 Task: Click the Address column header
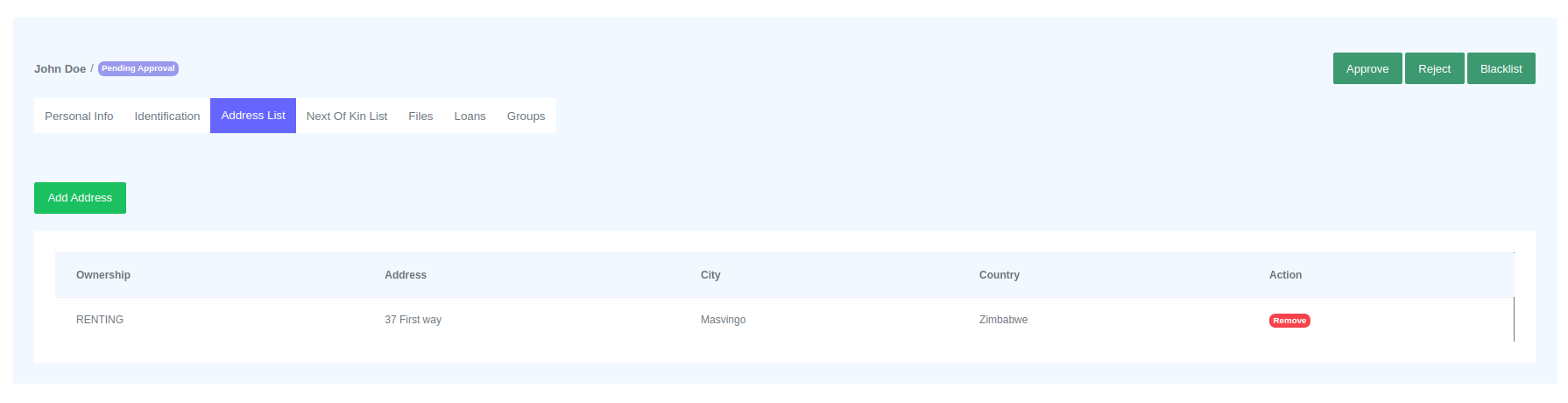click(406, 275)
